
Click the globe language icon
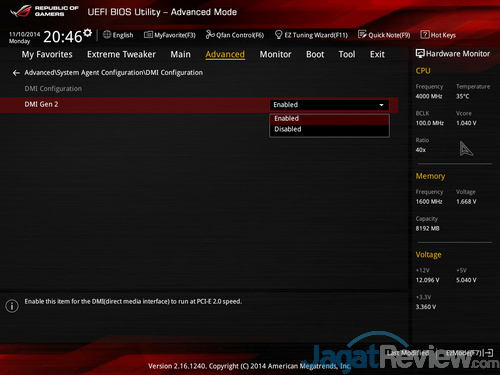pyautogui.click(x=107, y=34)
